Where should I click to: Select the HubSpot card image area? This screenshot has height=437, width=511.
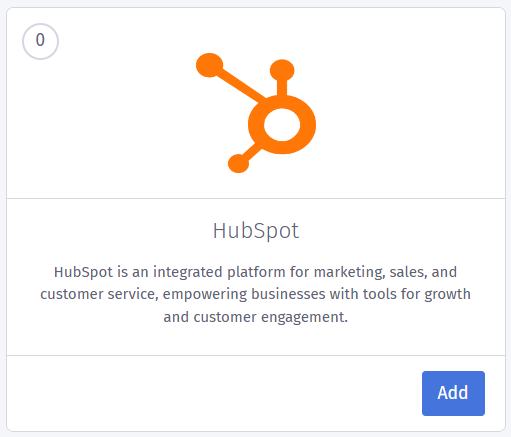tap(256, 103)
